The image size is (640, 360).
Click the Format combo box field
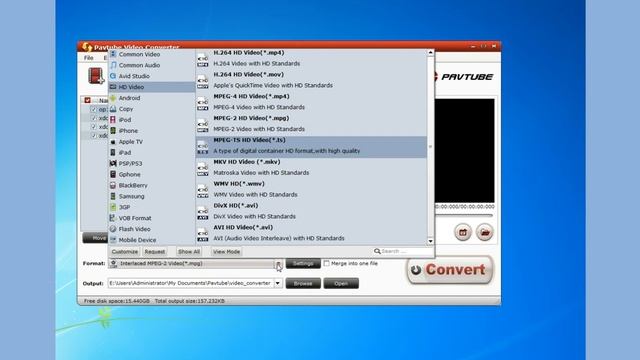[x=195, y=264]
